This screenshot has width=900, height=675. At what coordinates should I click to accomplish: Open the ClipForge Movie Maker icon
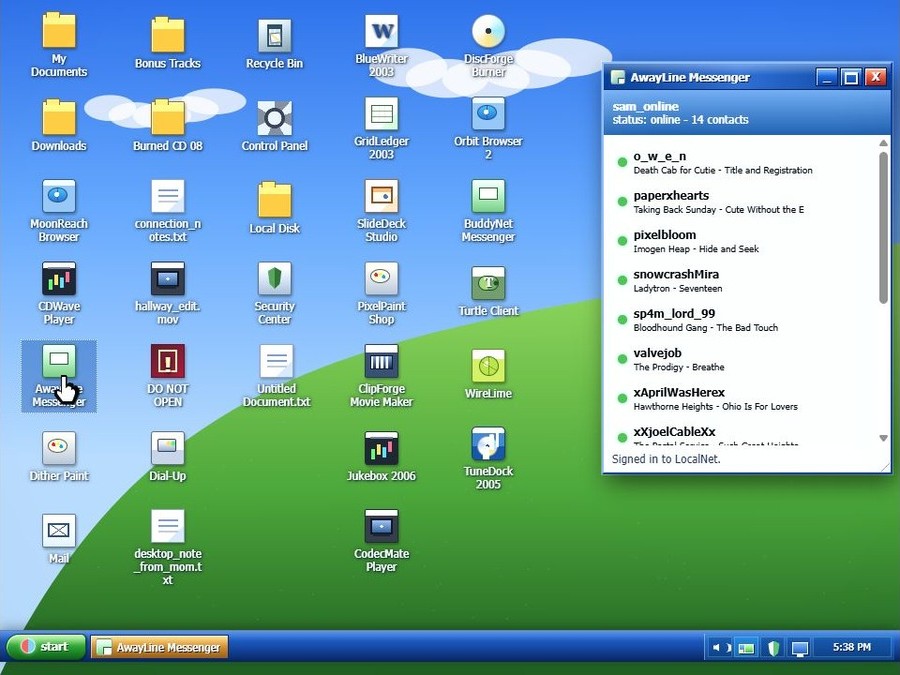382,376
